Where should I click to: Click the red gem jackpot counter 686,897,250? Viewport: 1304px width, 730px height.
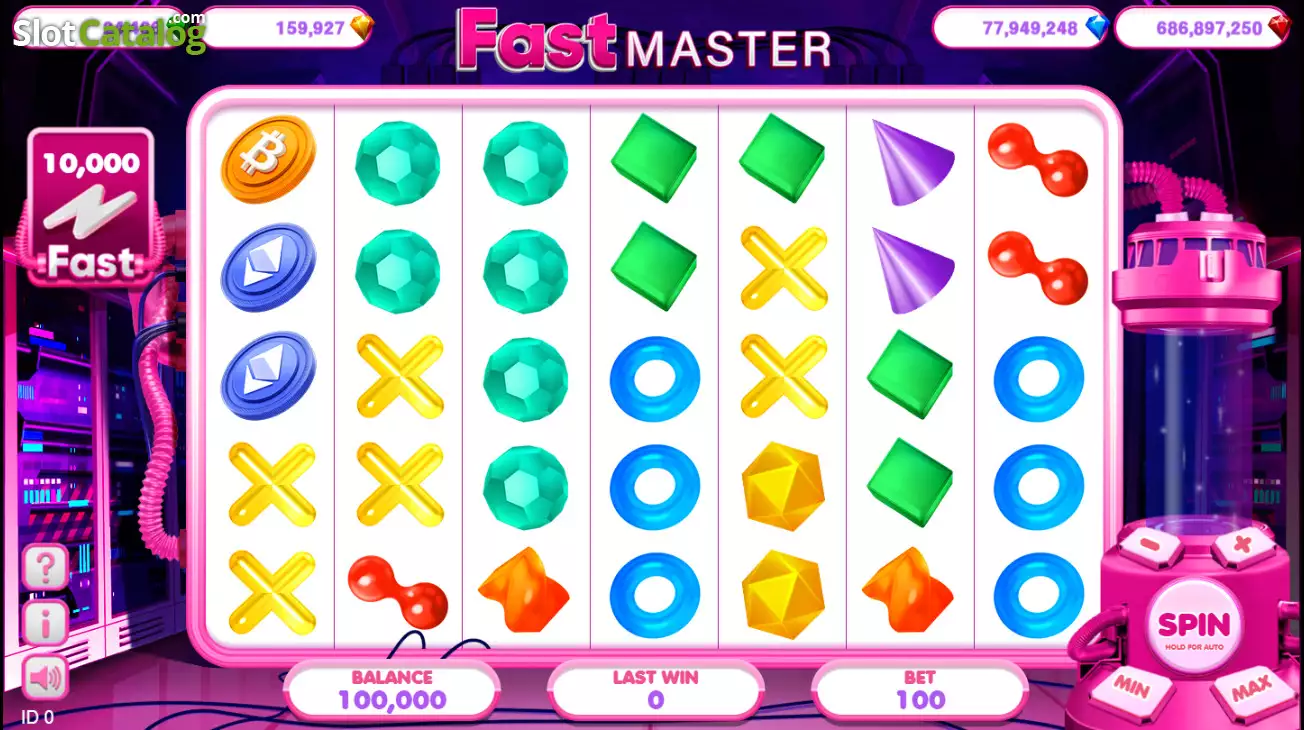1207,27
